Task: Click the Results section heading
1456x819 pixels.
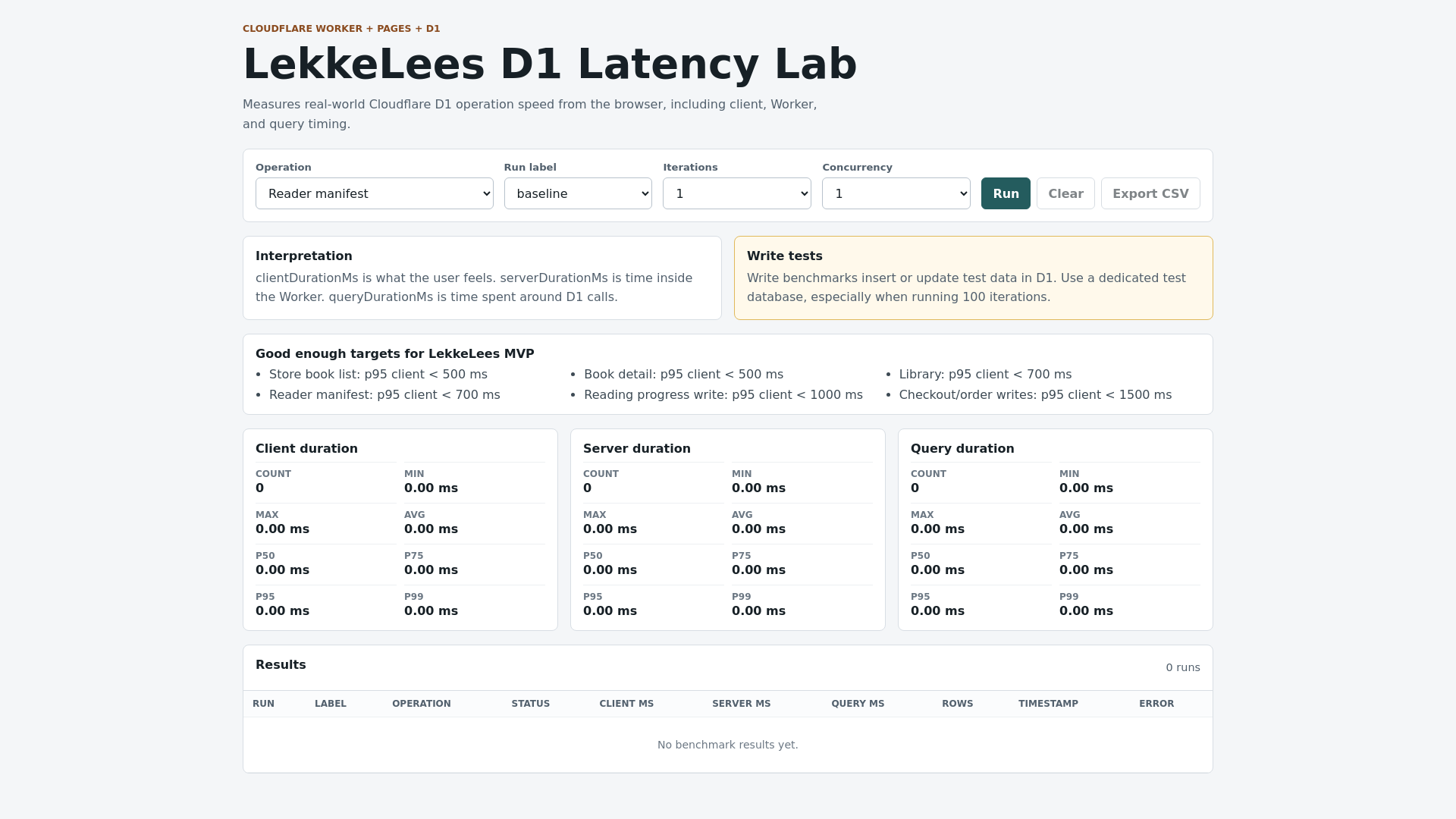Action: (x=281, y=664)
